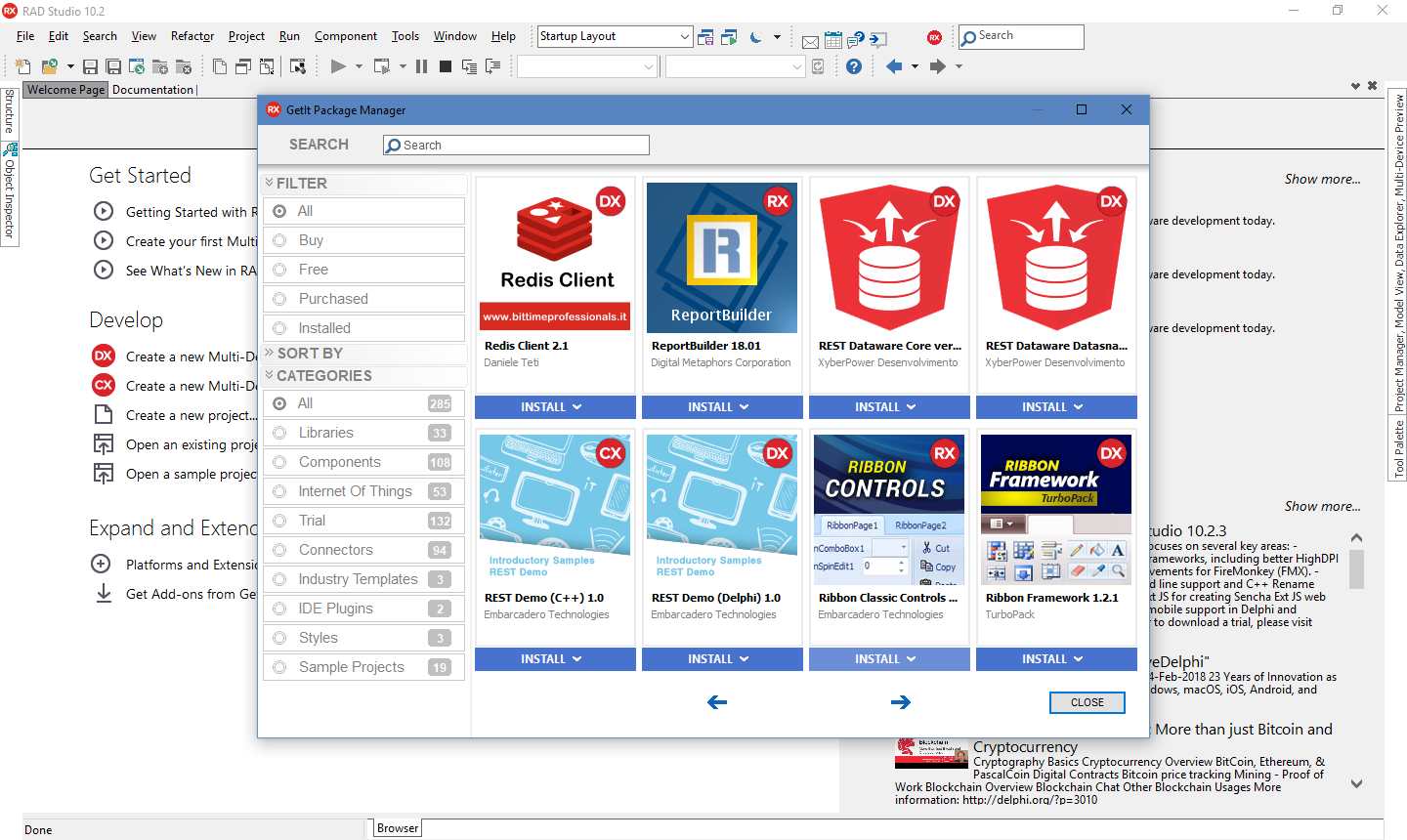Click the calendar icon in top toolbar

(x=833, y=40)
